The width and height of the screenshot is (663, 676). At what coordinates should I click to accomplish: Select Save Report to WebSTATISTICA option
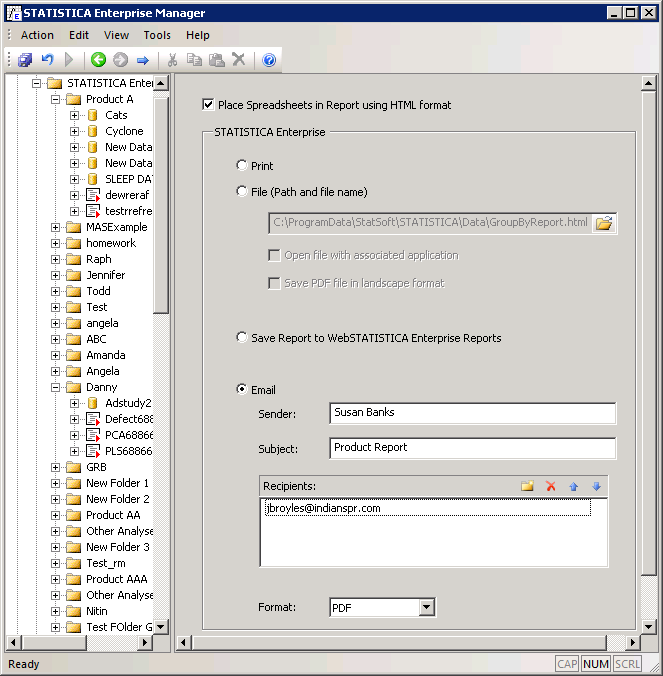(x=242, y=338)
